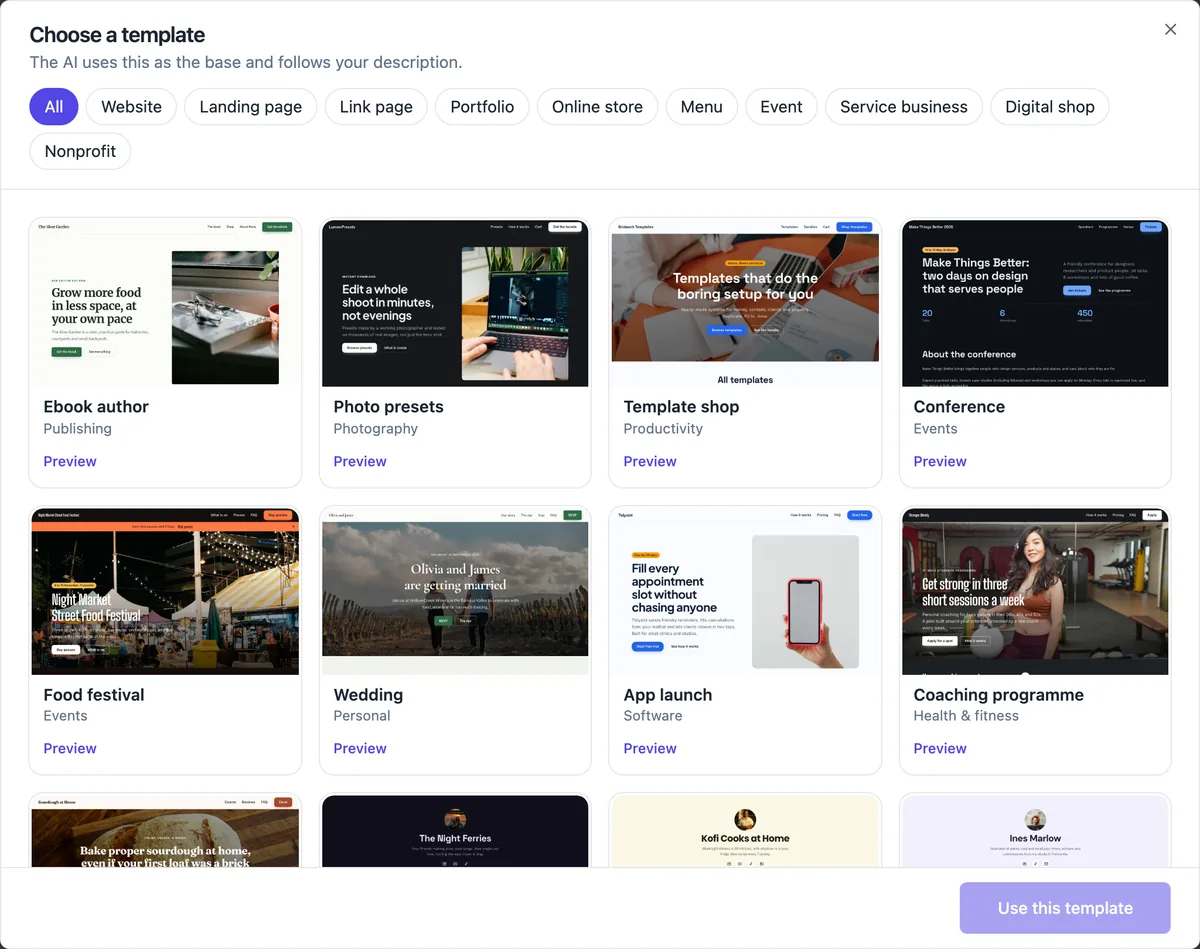
Task: Filter templates by Nonprofit
Action: 80,151
